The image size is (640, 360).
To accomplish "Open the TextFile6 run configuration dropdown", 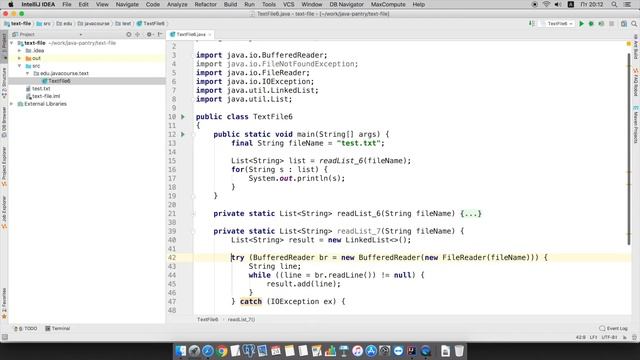I will (558, 24).
